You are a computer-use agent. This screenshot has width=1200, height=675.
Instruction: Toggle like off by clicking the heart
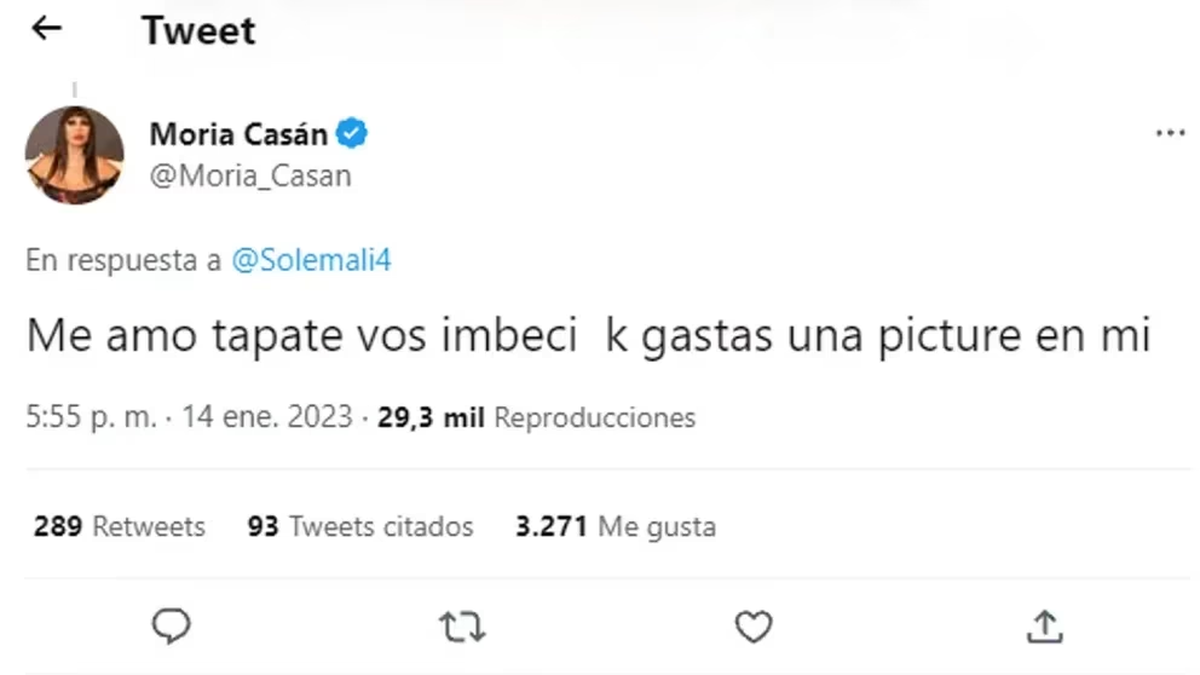point(753,627)
